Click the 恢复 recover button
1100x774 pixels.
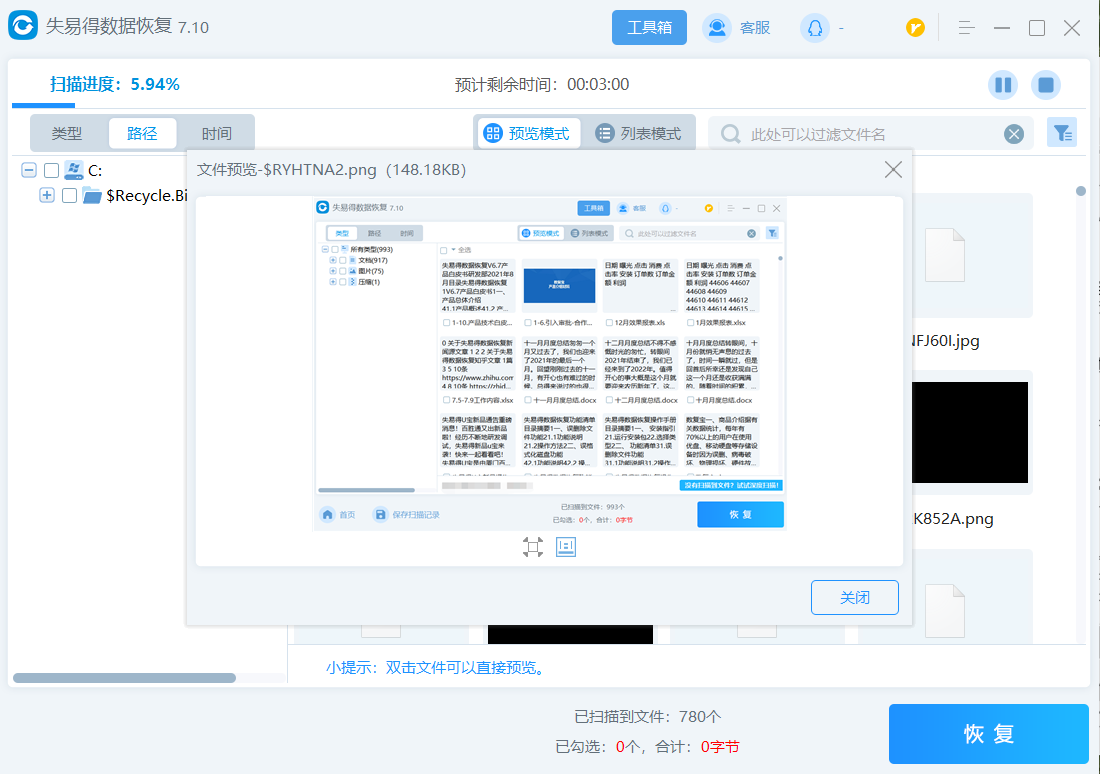point(988,734)
